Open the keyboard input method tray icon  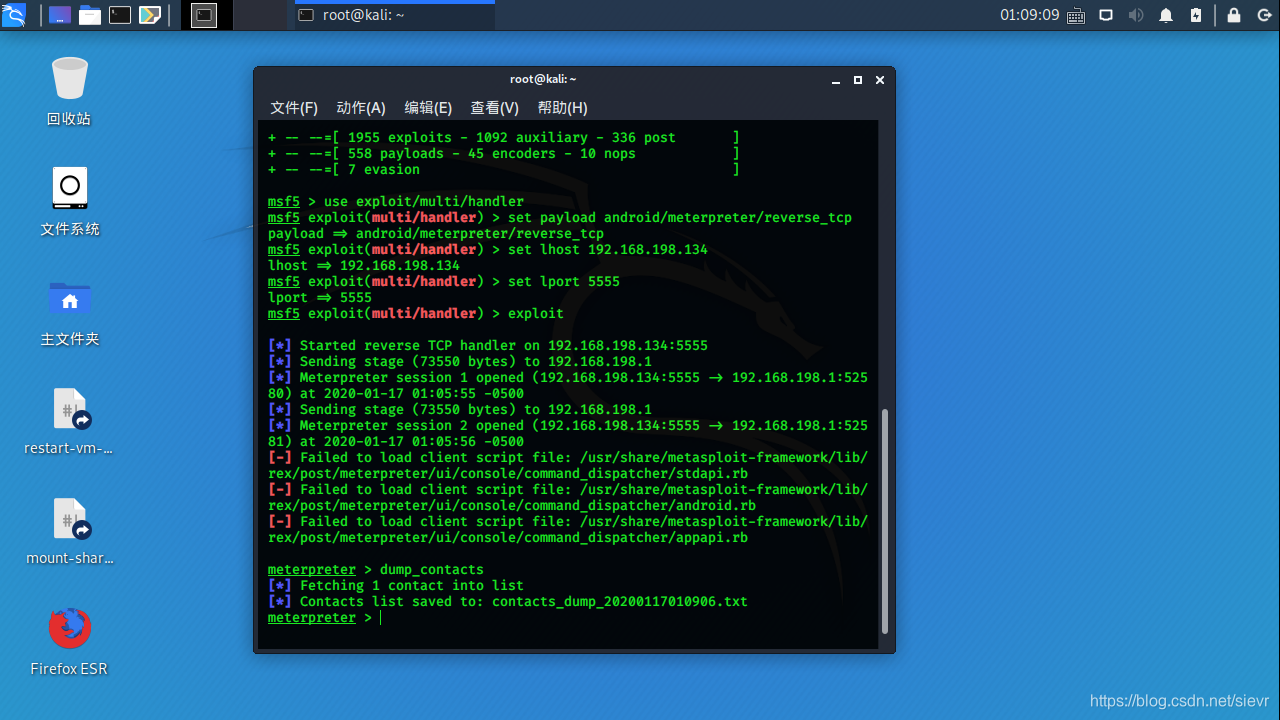(1076, 15)
